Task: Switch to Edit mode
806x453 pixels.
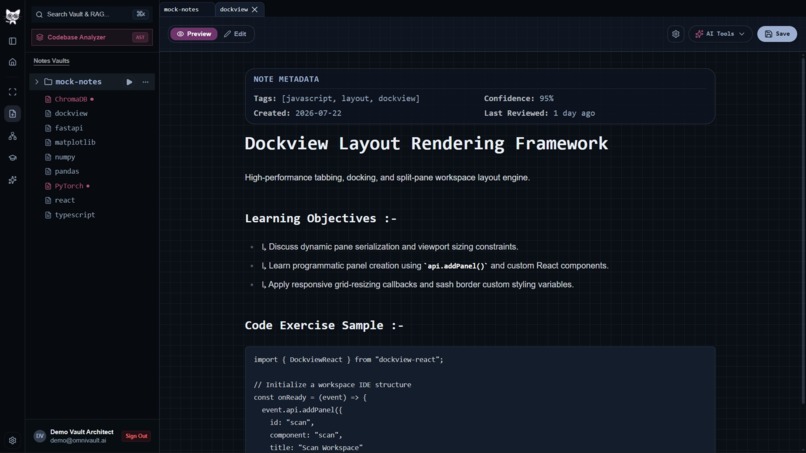Action: [x=235, y=34]
